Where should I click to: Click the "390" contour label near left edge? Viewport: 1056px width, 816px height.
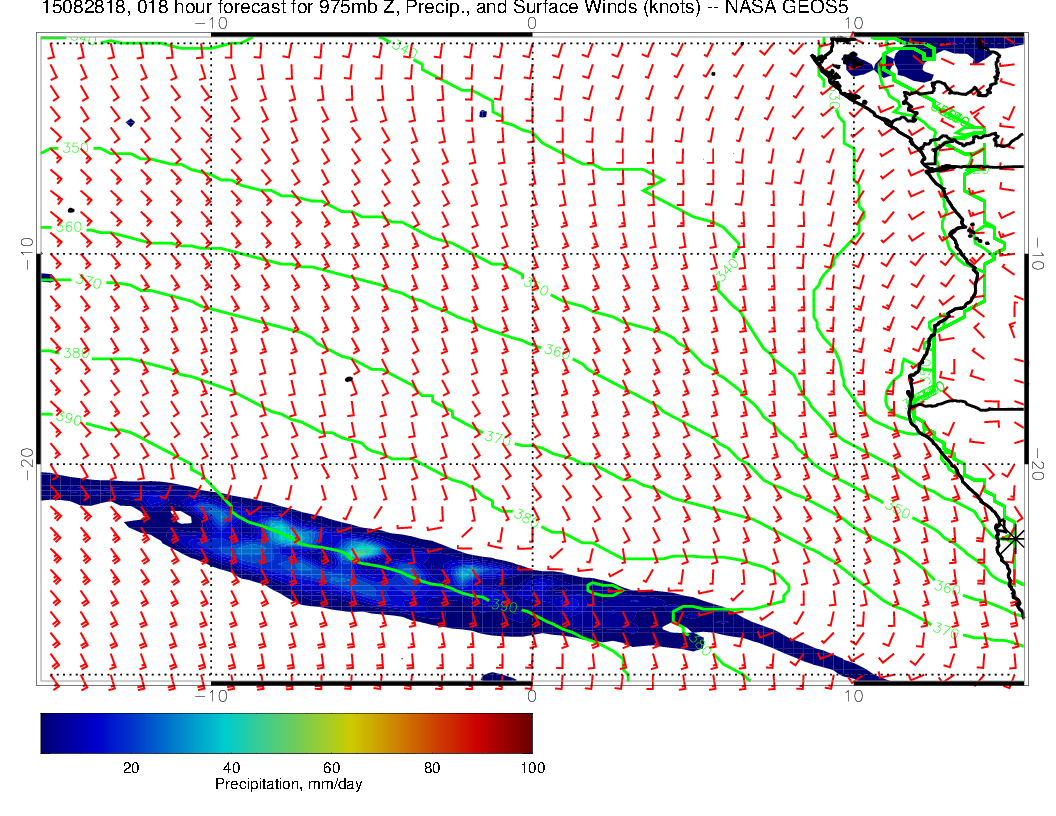[x=69, y=418]
